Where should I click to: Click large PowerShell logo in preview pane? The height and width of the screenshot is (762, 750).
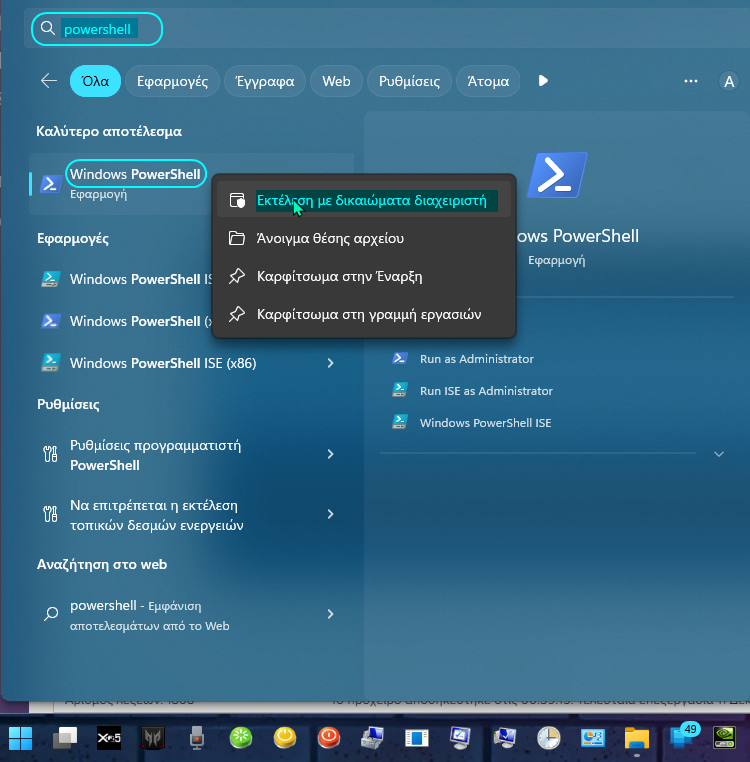[x=557, y=175]
